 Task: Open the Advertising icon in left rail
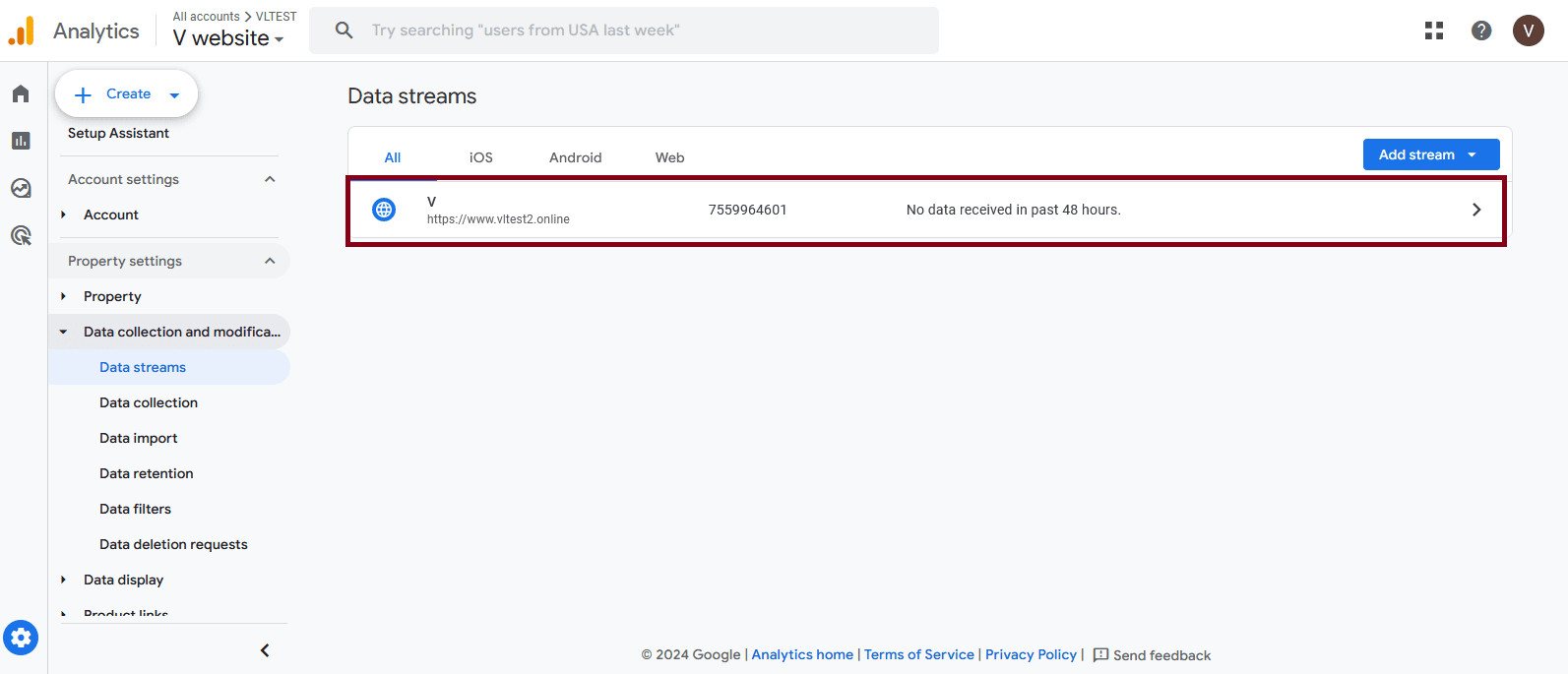pos(21,235)
